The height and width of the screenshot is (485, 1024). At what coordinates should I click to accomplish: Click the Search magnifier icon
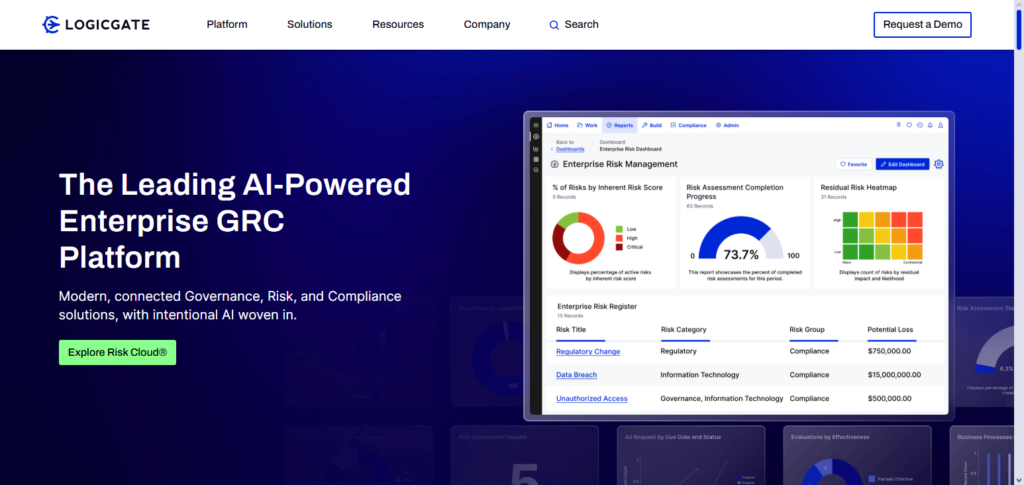click(x=554, y=25)
